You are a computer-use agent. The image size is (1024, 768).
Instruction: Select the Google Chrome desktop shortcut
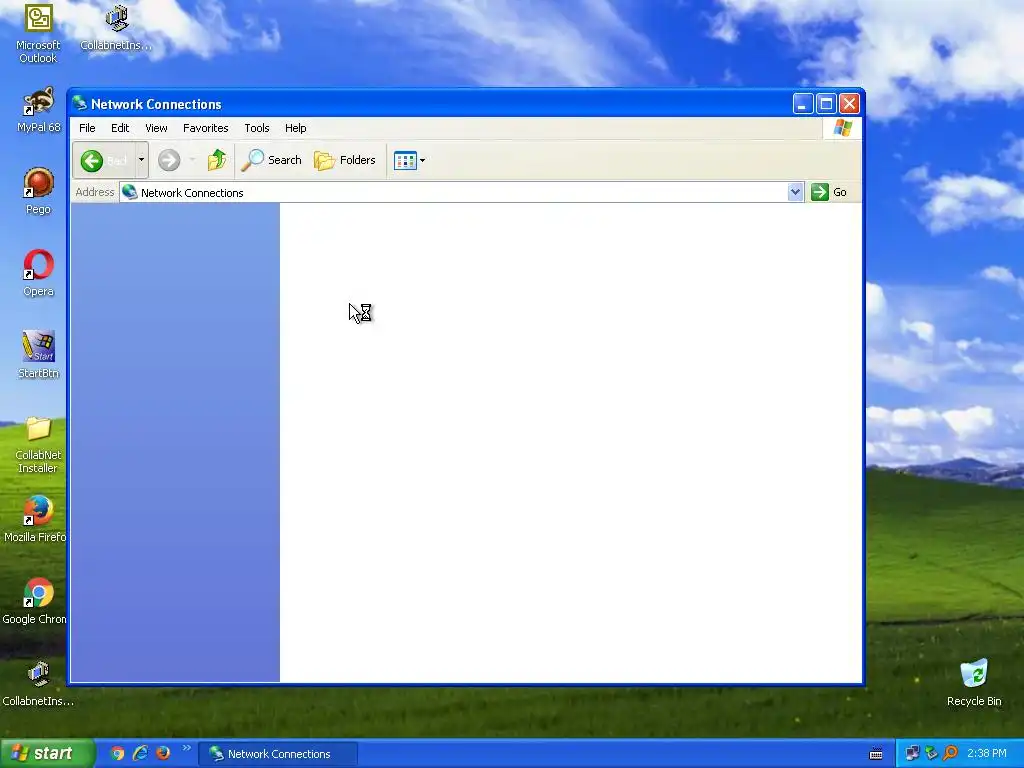(35, 601)
